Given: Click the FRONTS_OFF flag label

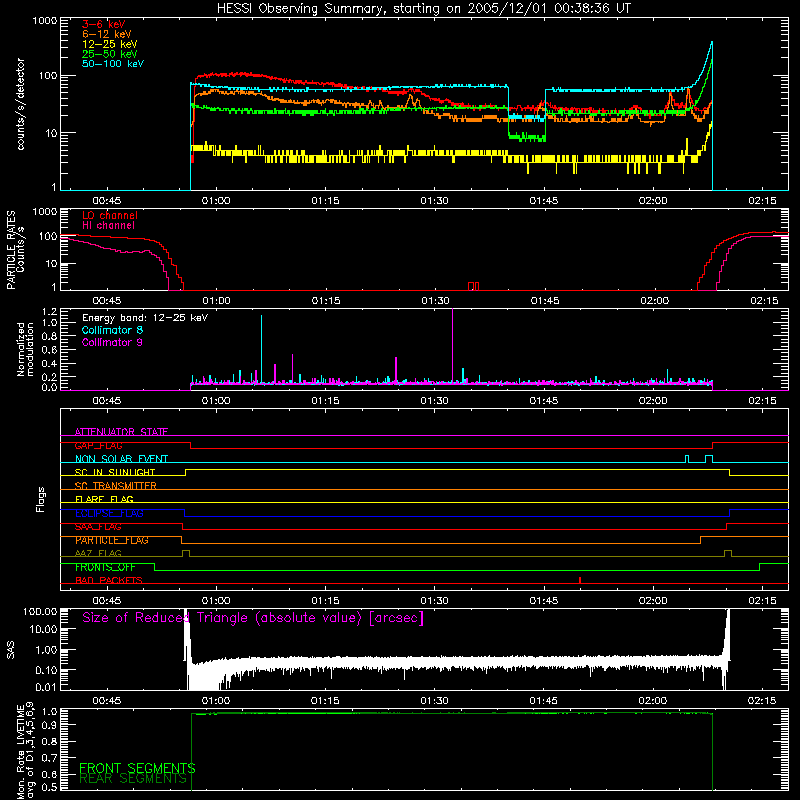Looking at the screenshot, I should (x=105, y=567).
